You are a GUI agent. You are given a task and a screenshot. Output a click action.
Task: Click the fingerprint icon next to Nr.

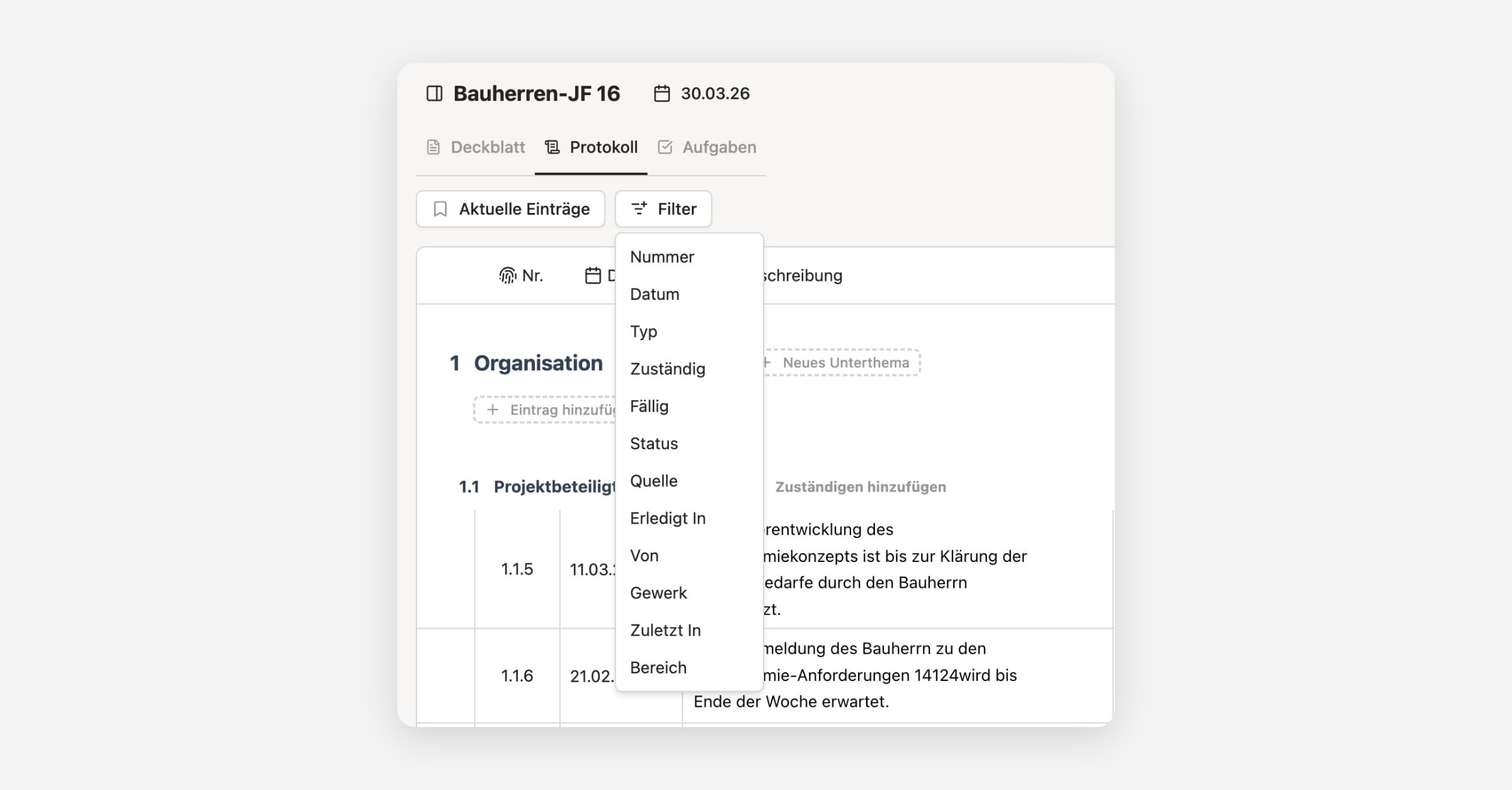point(507,276)
